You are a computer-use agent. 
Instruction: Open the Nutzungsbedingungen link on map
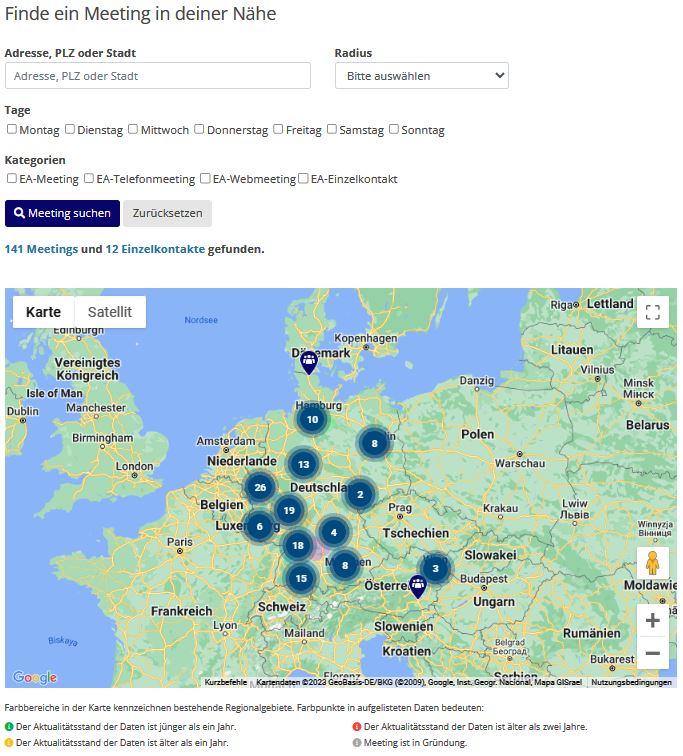(631, 682)
